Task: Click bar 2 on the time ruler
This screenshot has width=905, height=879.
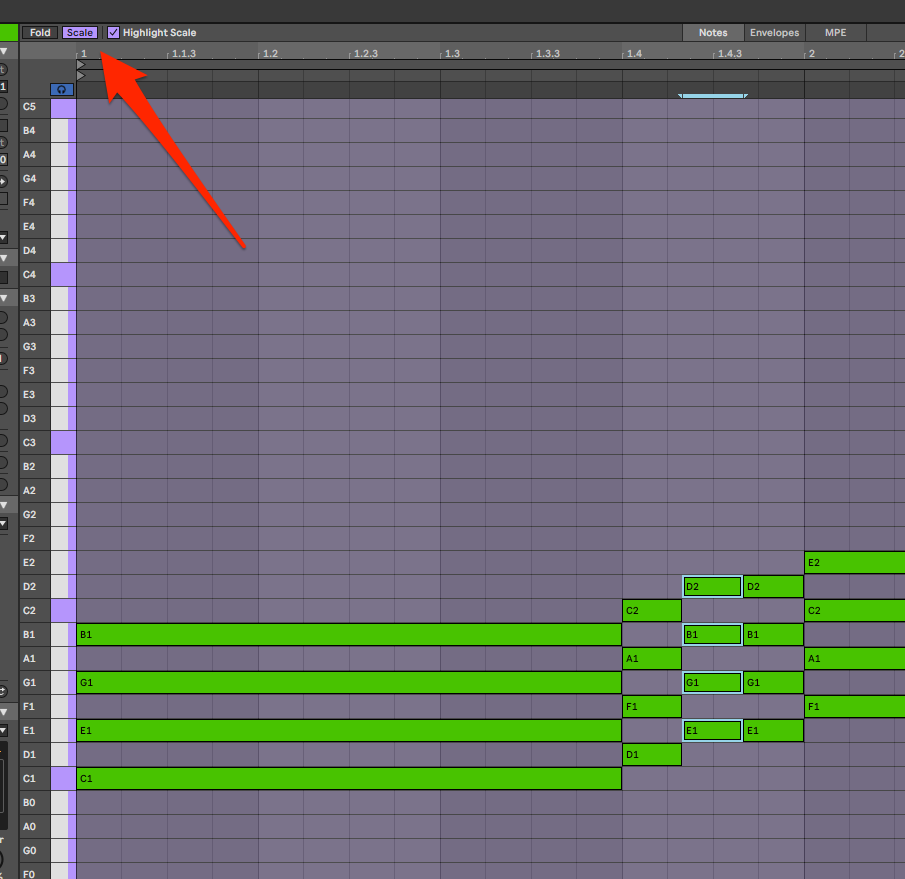Action: tap(810, 53)
